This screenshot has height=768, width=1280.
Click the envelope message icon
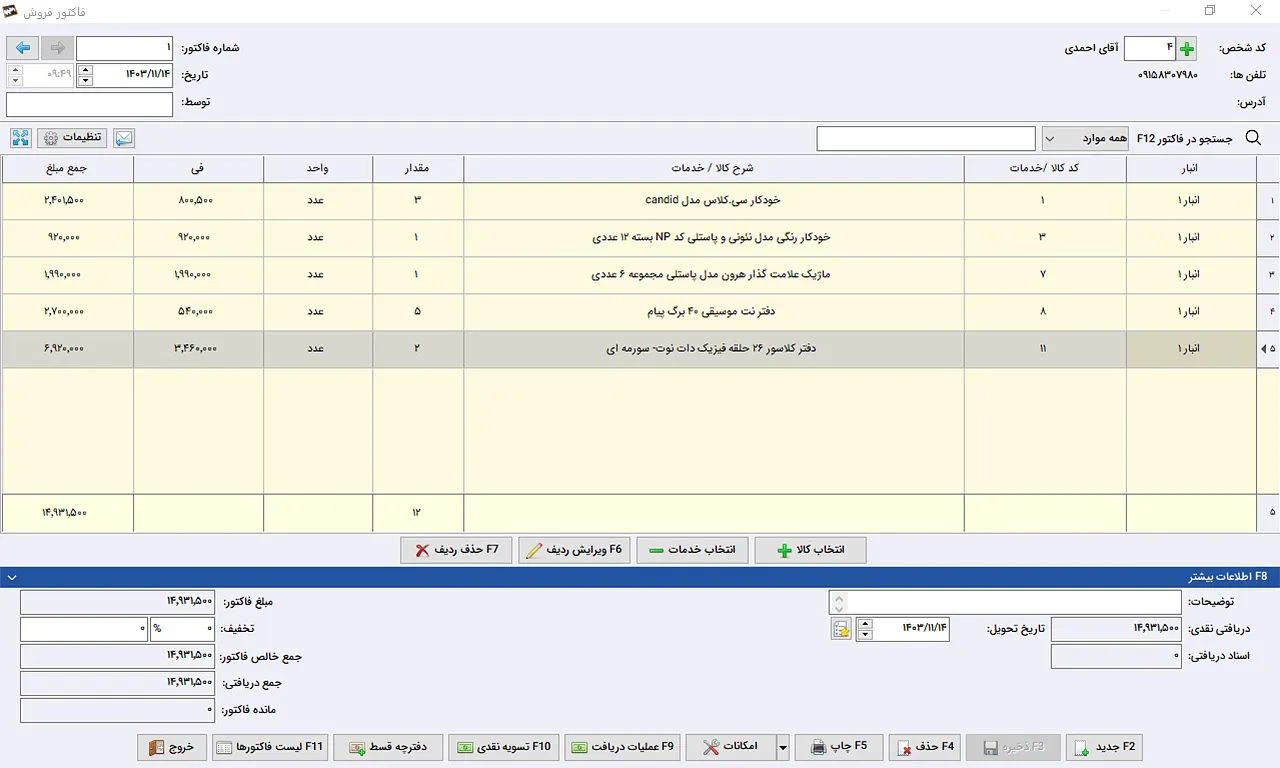coord(124,138)
